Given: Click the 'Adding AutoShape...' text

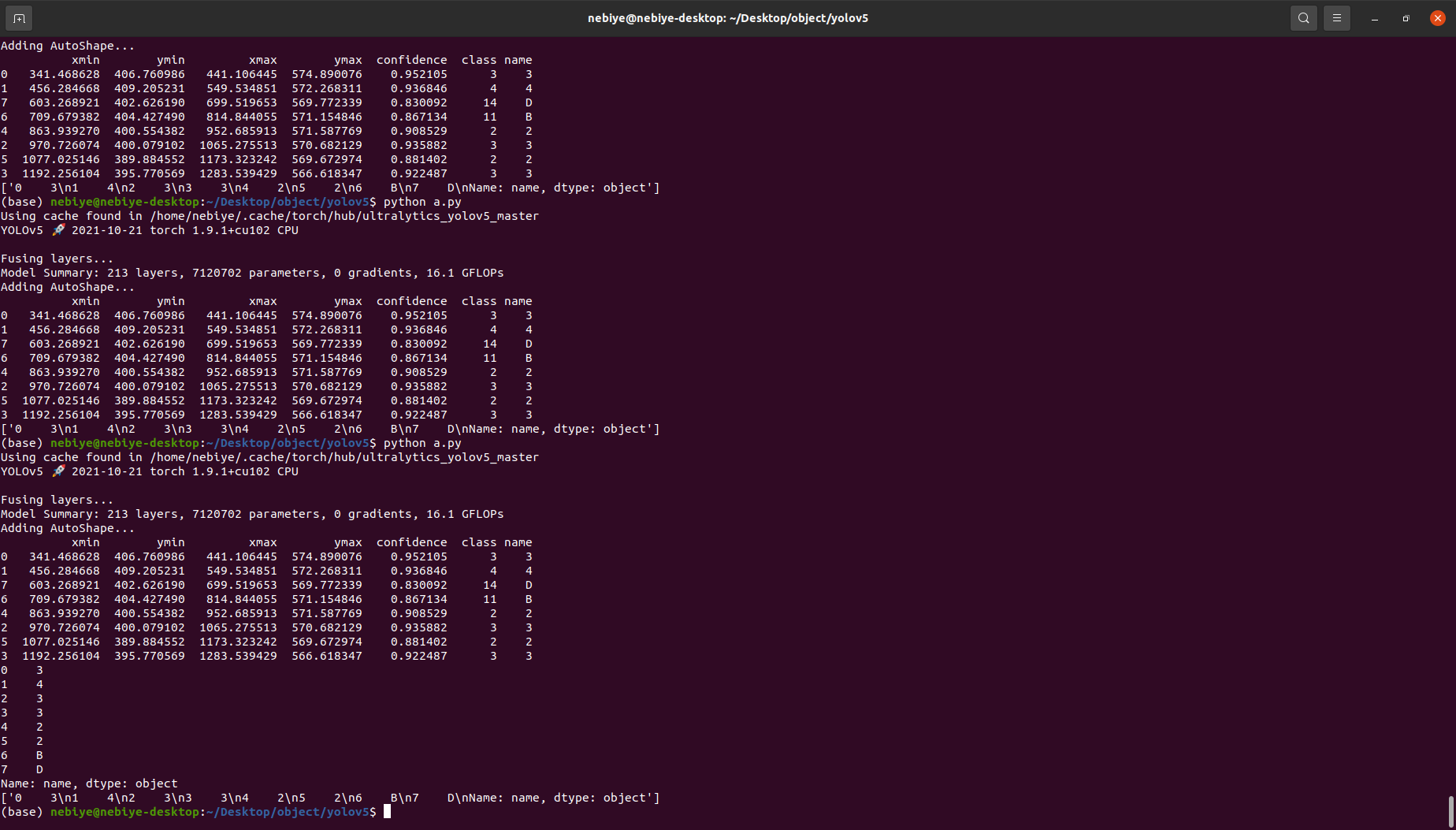Looking at the screenshot, I should point(69,287).
